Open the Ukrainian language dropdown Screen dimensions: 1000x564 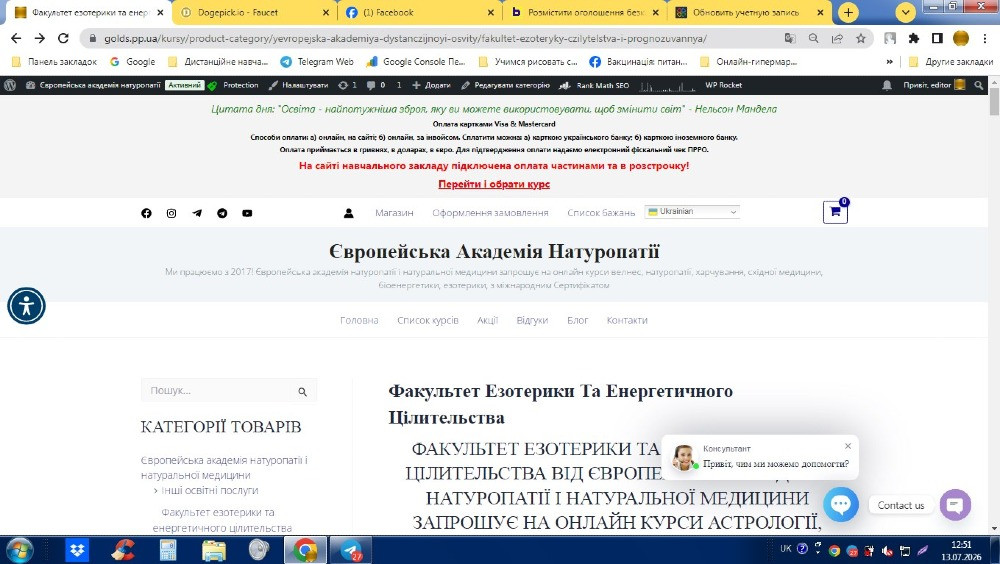[692, 212]
